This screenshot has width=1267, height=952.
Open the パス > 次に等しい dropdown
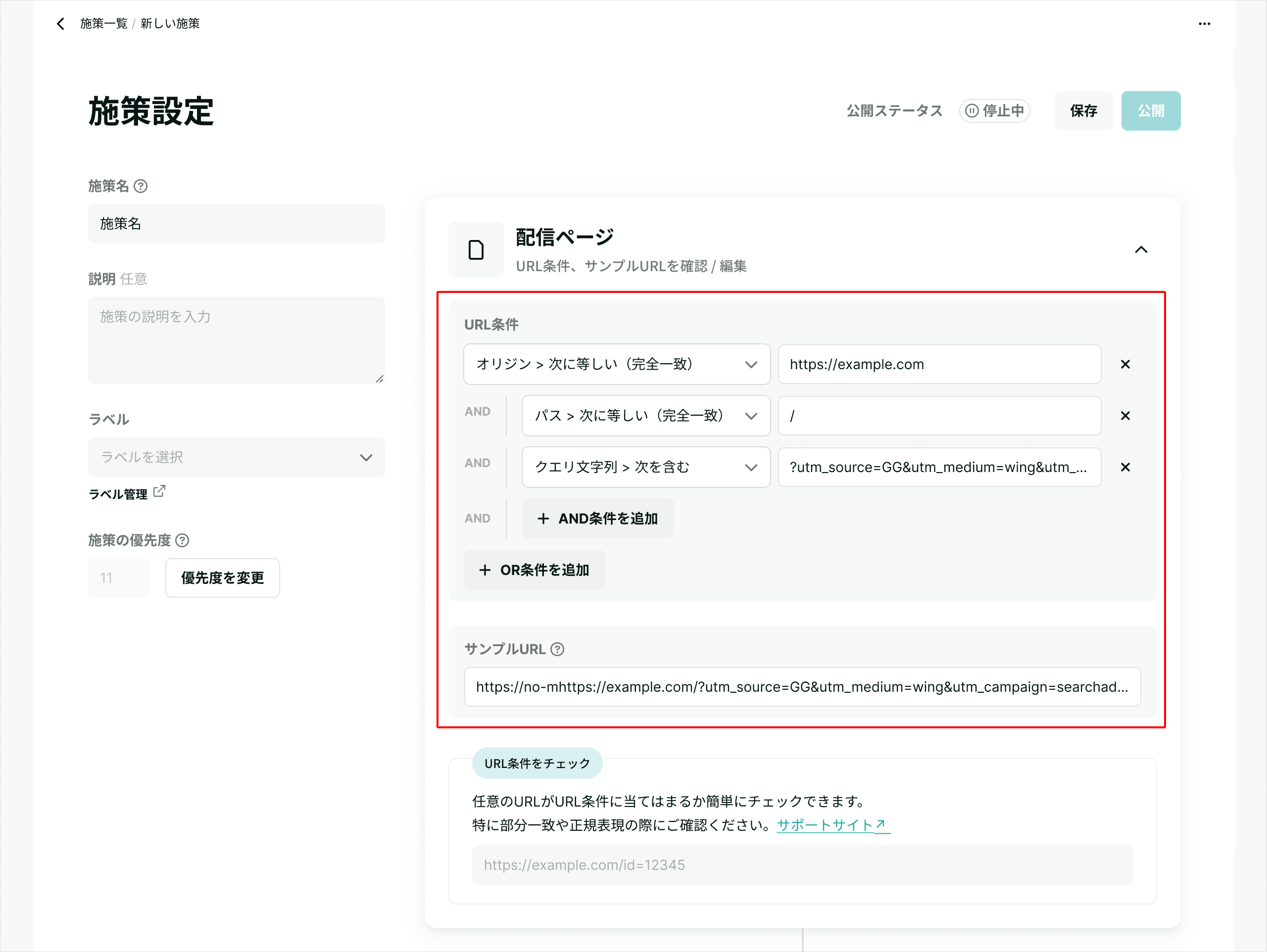646,416
